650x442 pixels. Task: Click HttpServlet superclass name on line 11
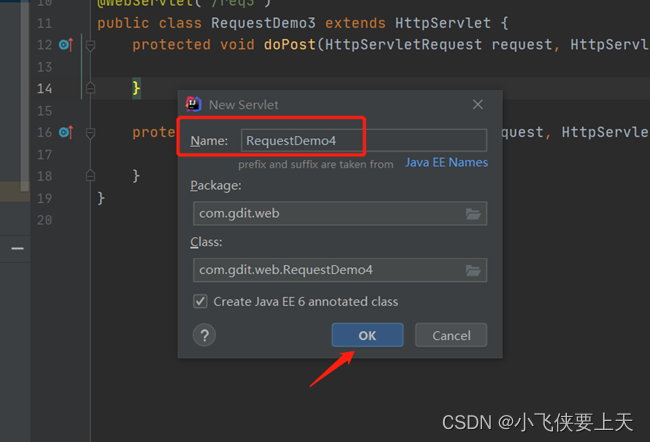[443, 23]
